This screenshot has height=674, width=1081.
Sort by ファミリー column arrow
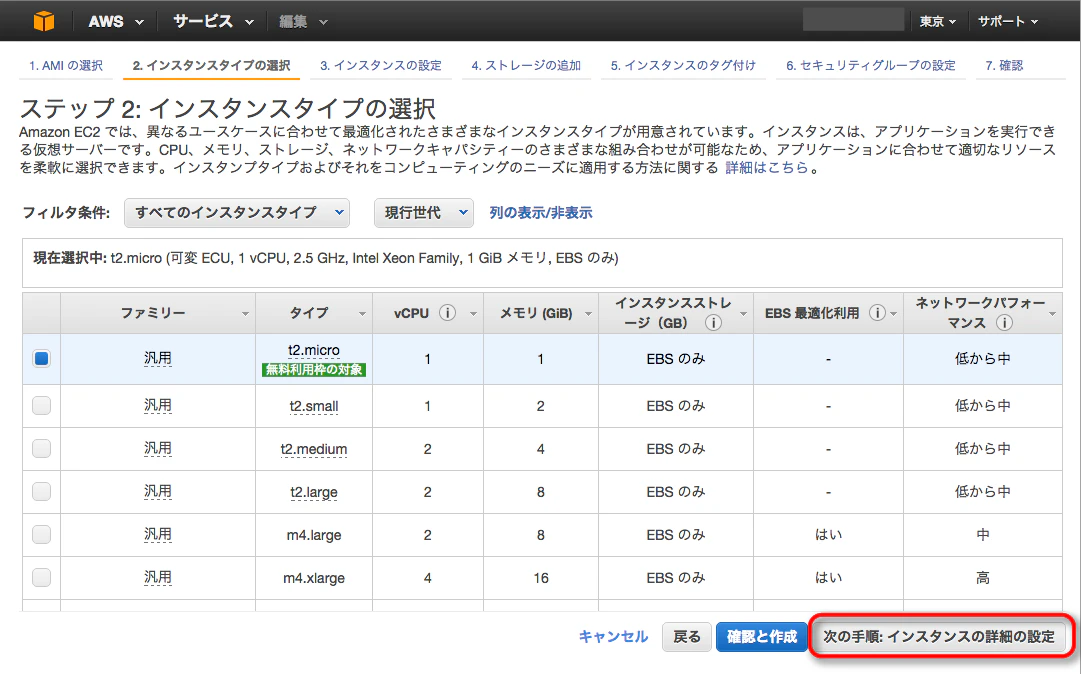tap(245, 314)
